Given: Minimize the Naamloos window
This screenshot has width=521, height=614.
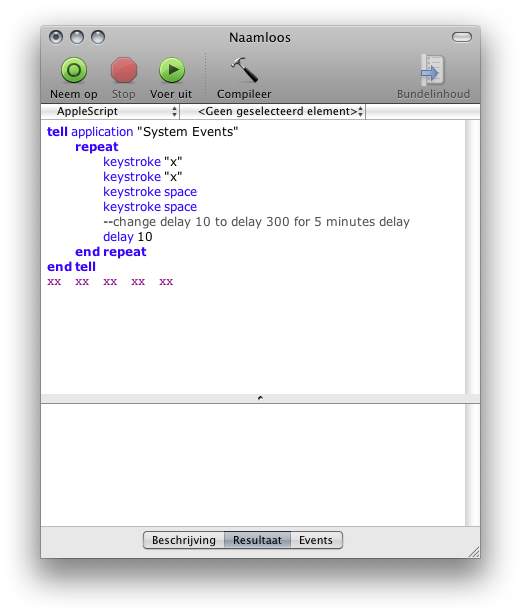Looking at the screenshot, I should [77, 37].
